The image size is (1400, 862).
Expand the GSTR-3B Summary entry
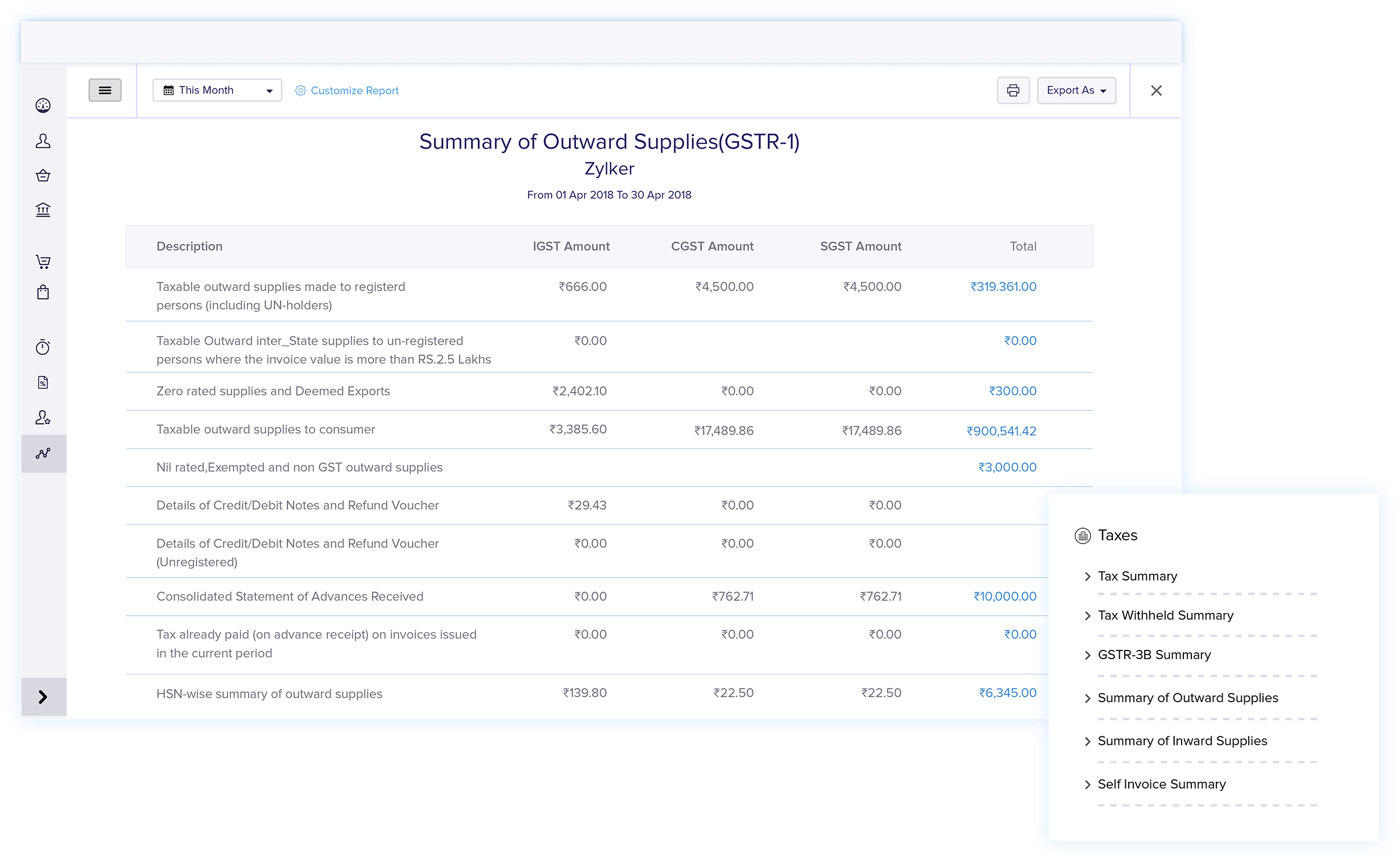click(1154, 654)
